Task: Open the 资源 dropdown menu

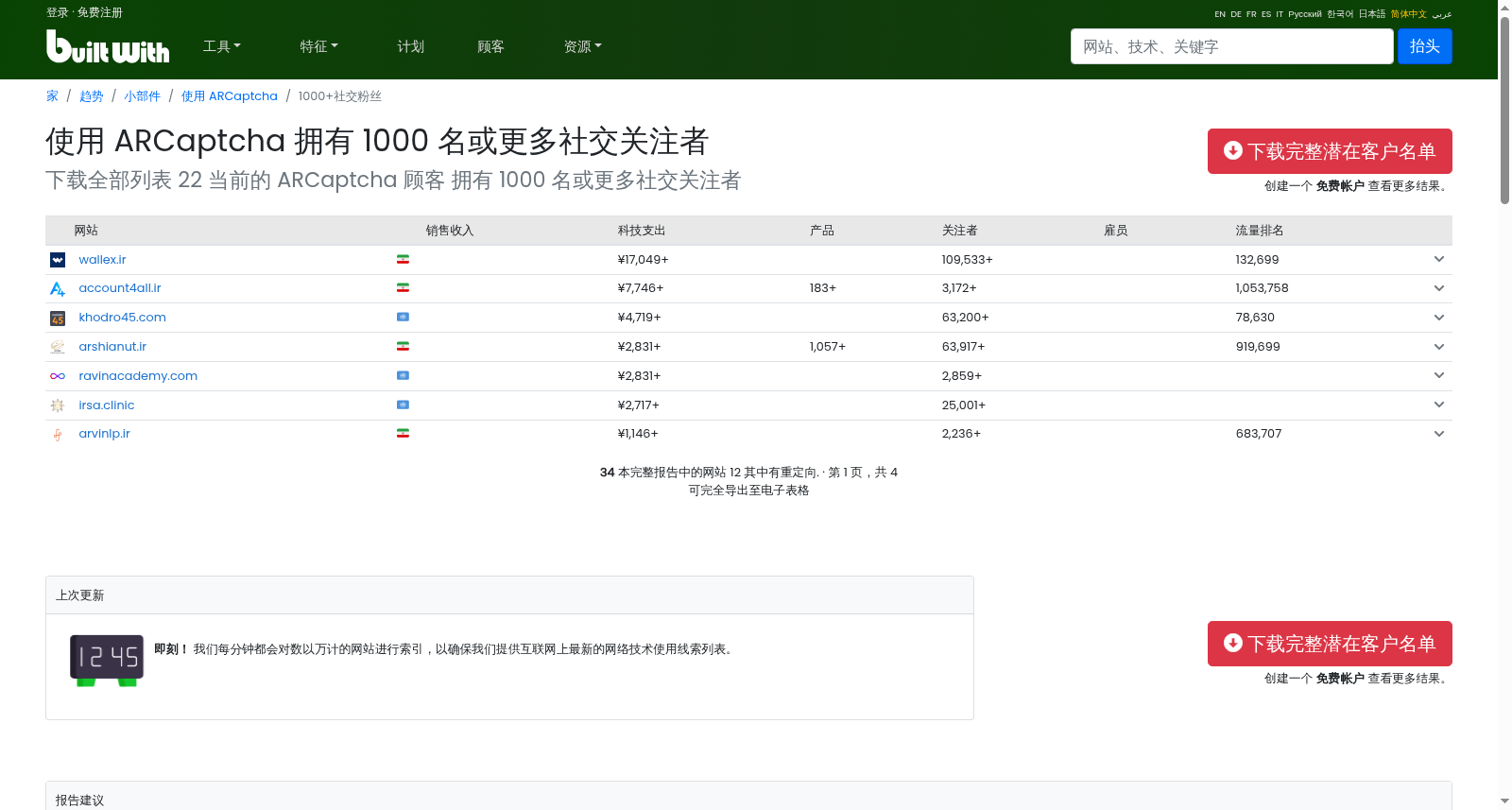Action: (x=582, y=46)
